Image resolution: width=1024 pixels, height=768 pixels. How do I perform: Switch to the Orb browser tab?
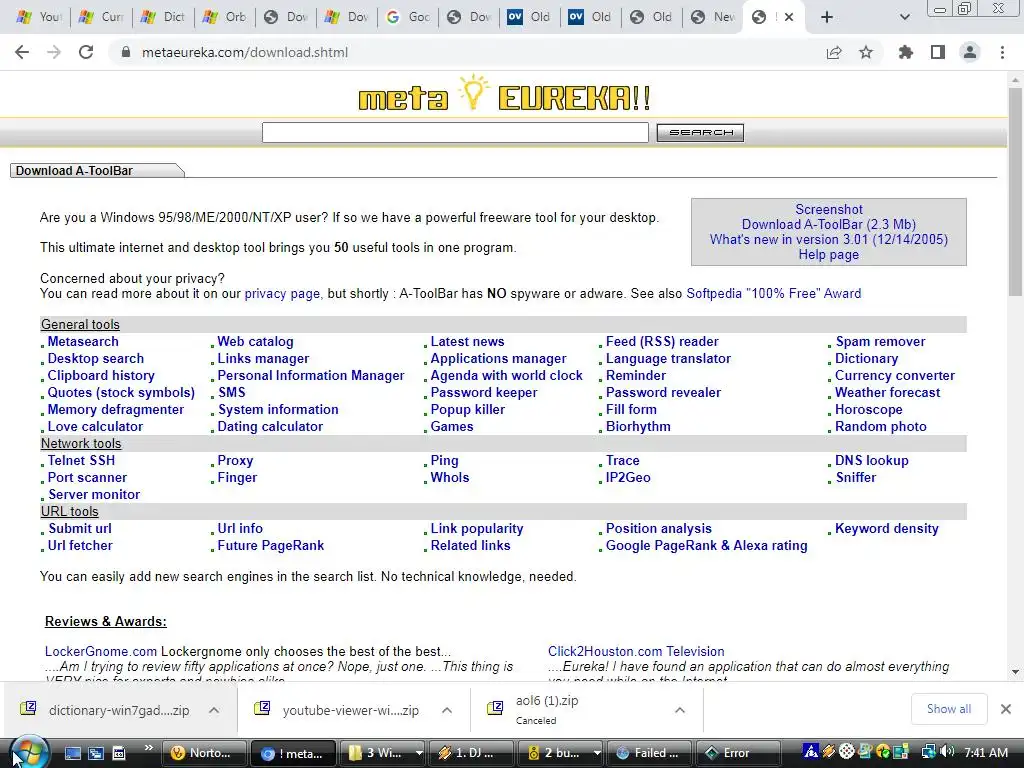(225, 17)
